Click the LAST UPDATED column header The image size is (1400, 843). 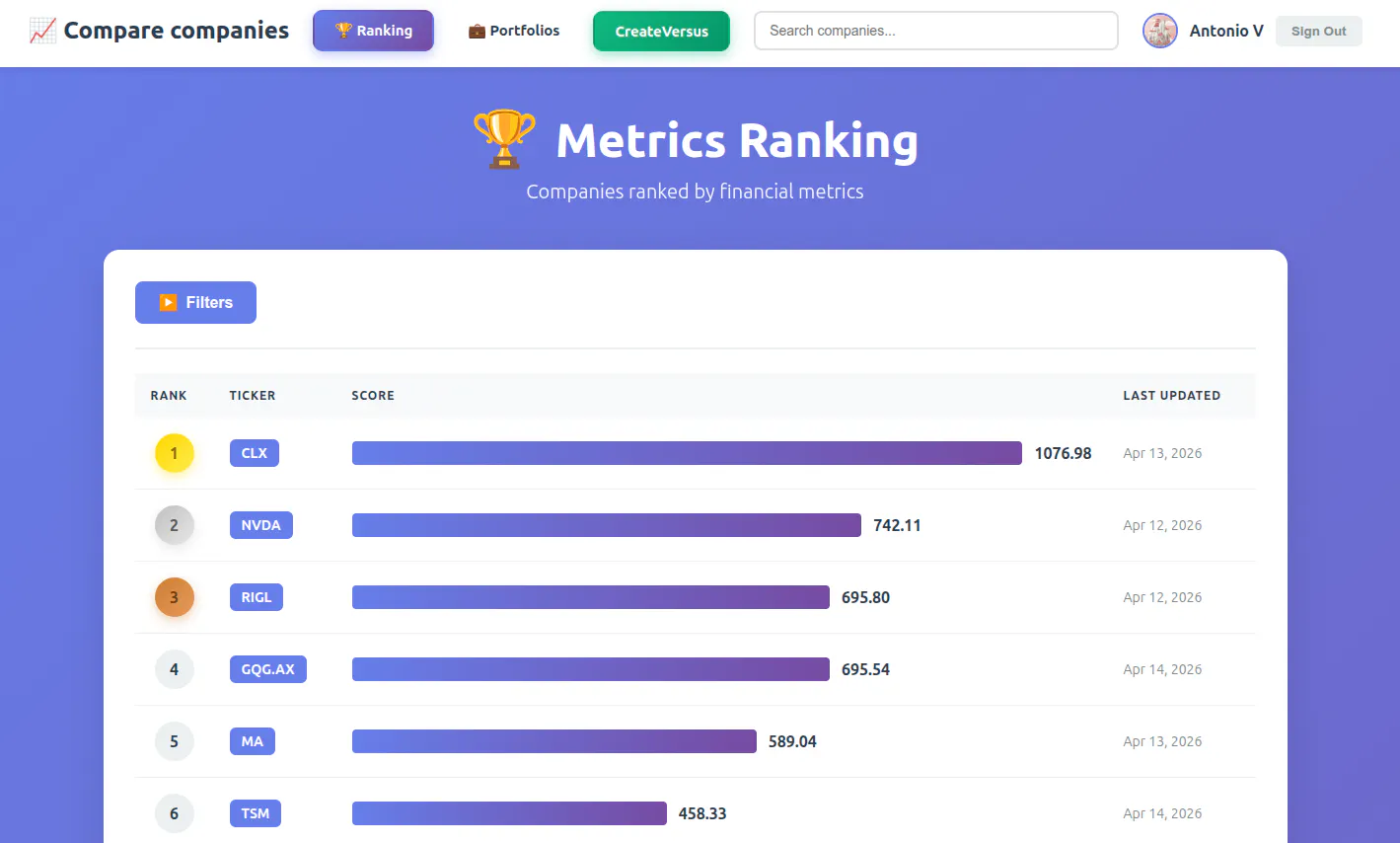coord(1171,395)
